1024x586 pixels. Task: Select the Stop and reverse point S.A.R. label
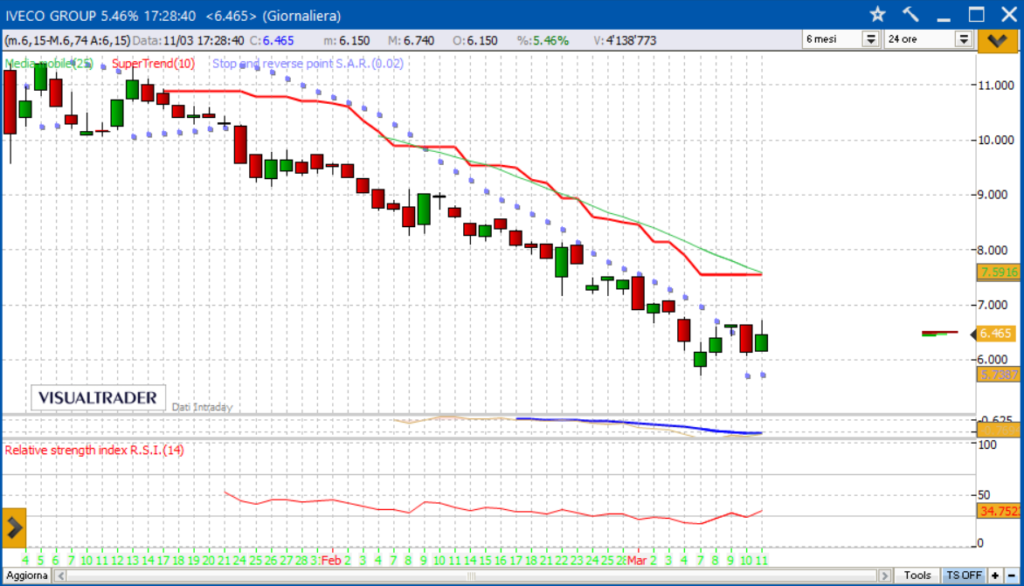coord(308,63)
